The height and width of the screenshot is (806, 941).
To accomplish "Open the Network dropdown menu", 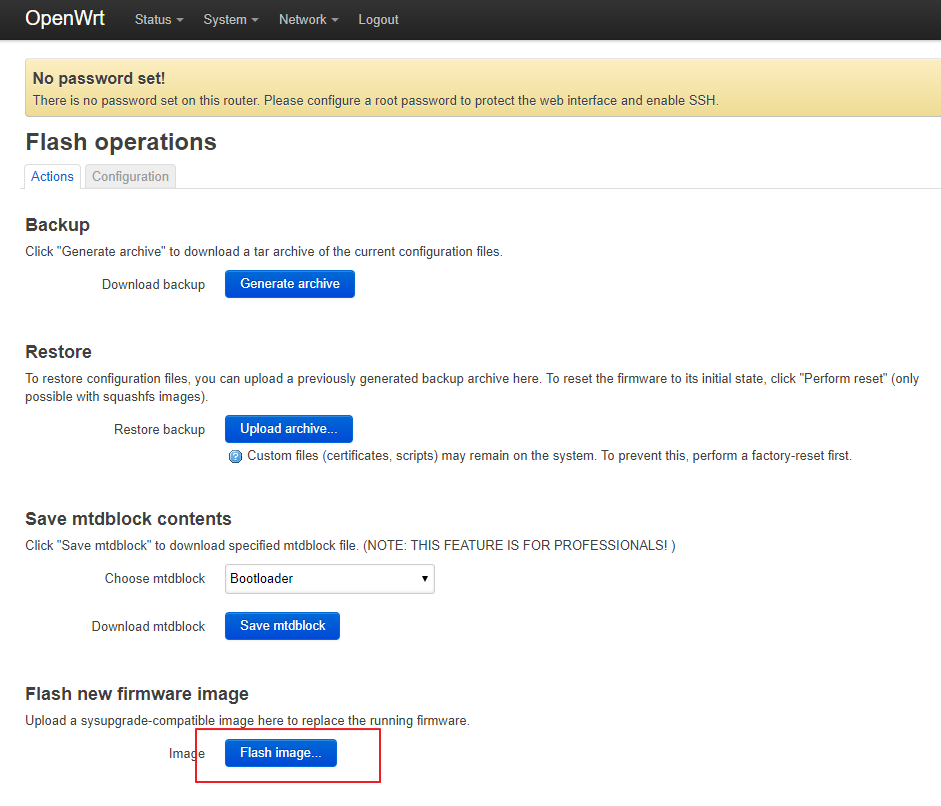I will (x=308, y=20).
